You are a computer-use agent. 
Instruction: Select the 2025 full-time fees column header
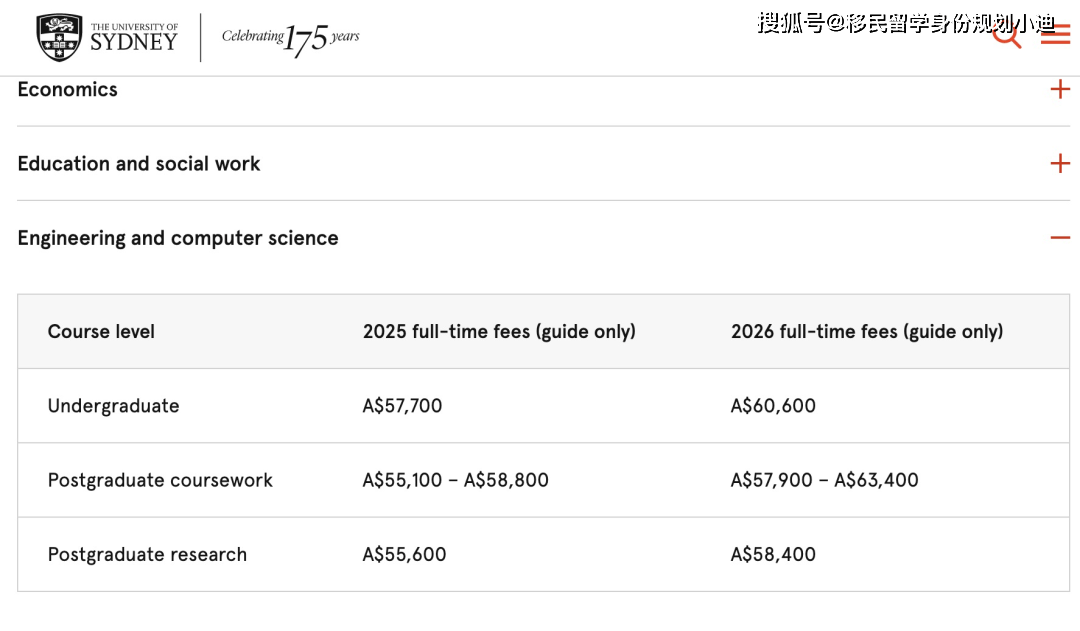pos(499,331)
